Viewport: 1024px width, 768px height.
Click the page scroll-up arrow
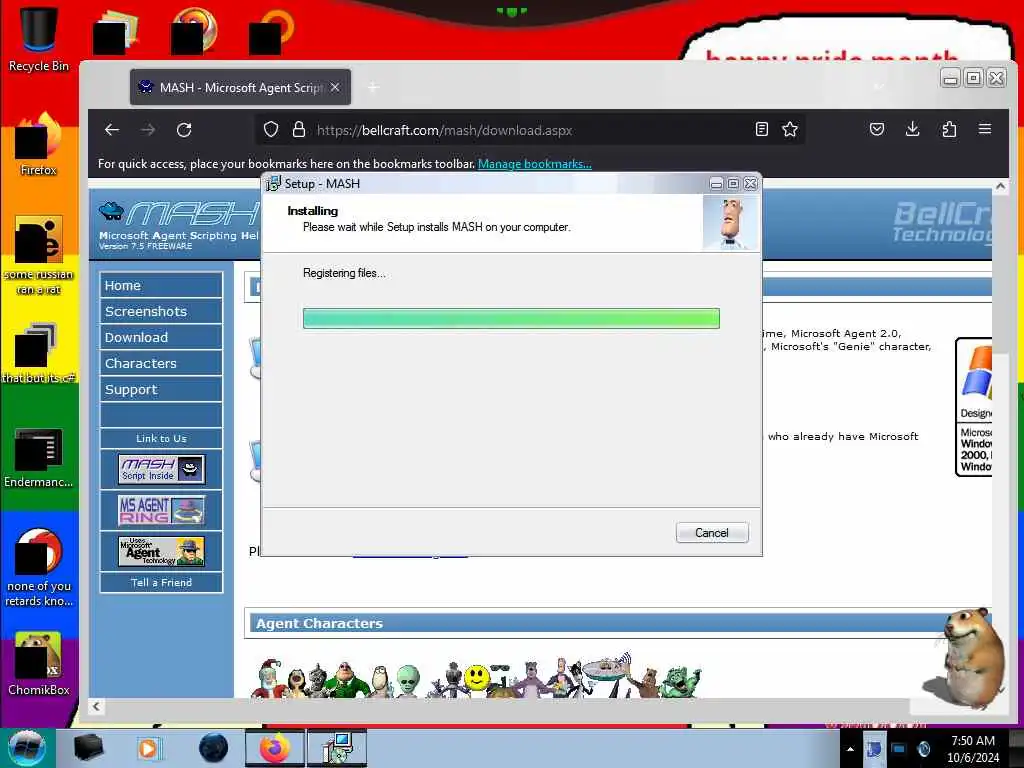tap(1000, 186)
